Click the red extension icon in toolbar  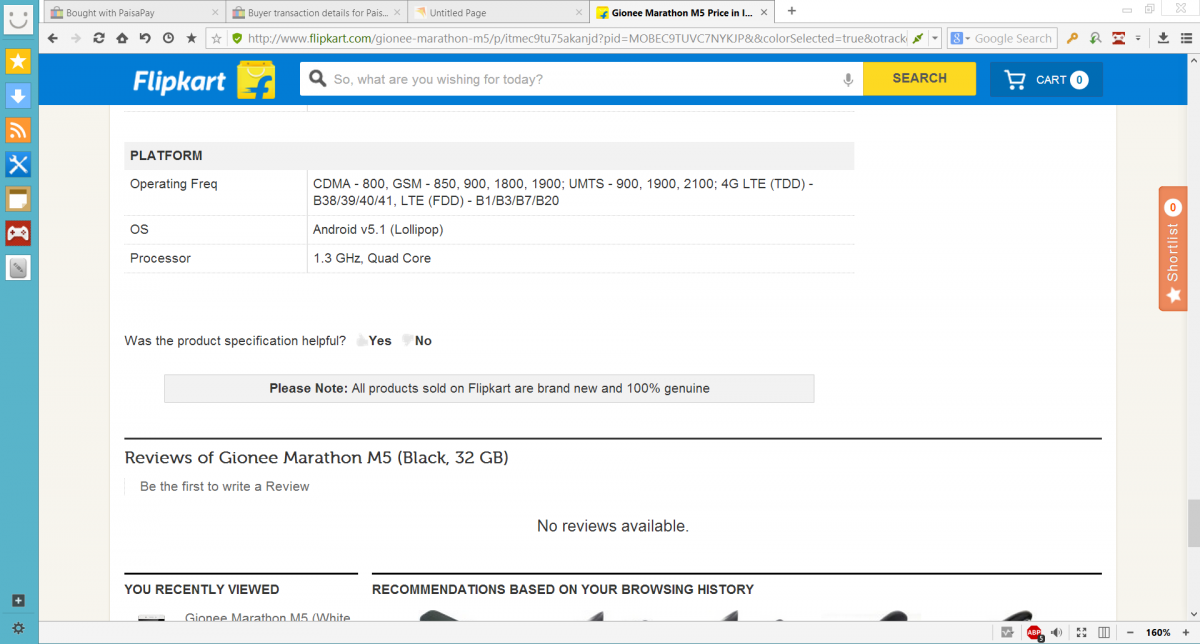[x=1119, y=38]
